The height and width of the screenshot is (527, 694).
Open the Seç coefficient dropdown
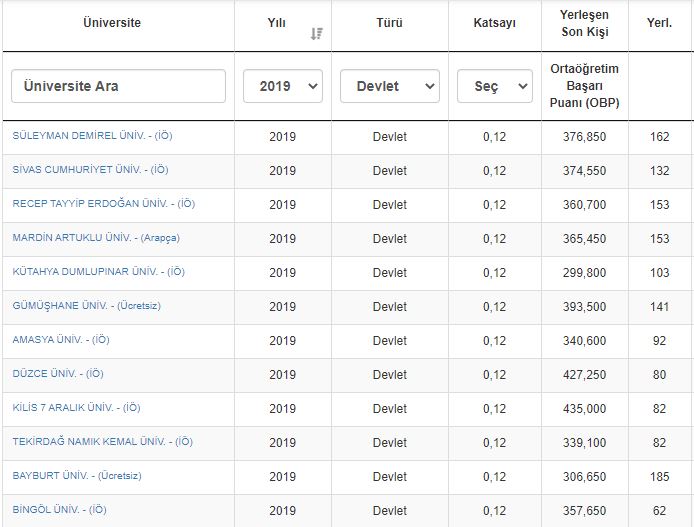click(x=495, y=86)
